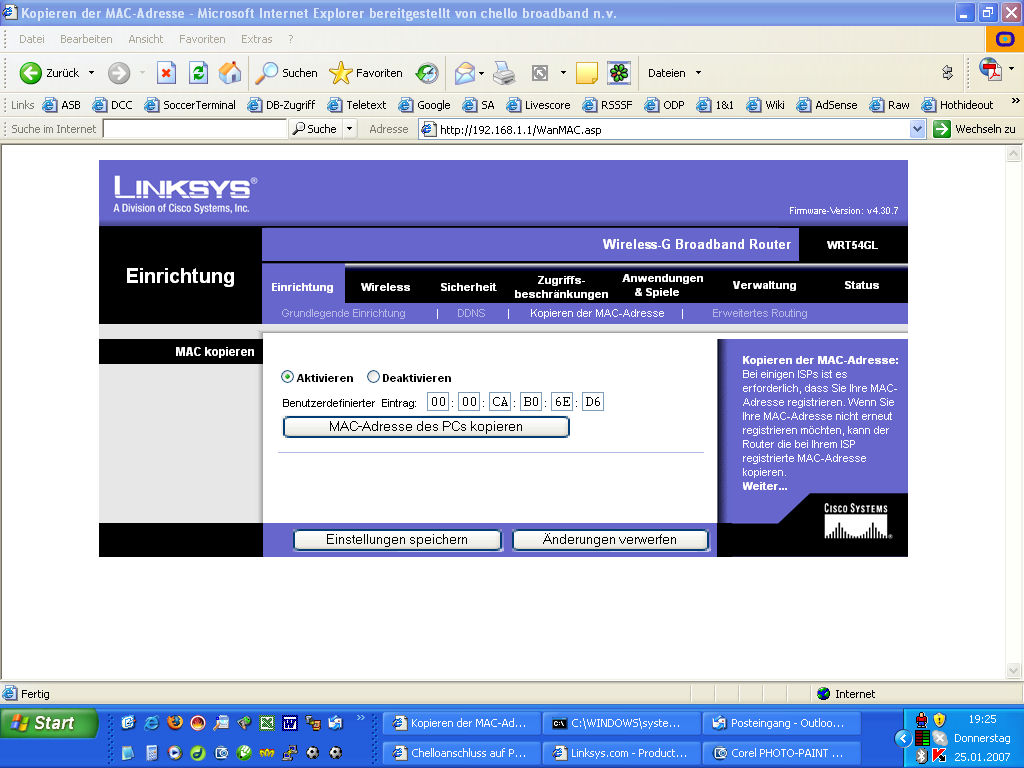Focus the Suche im Internet search field
Screen dimensions: 1024x768
(x=195, y=129)
